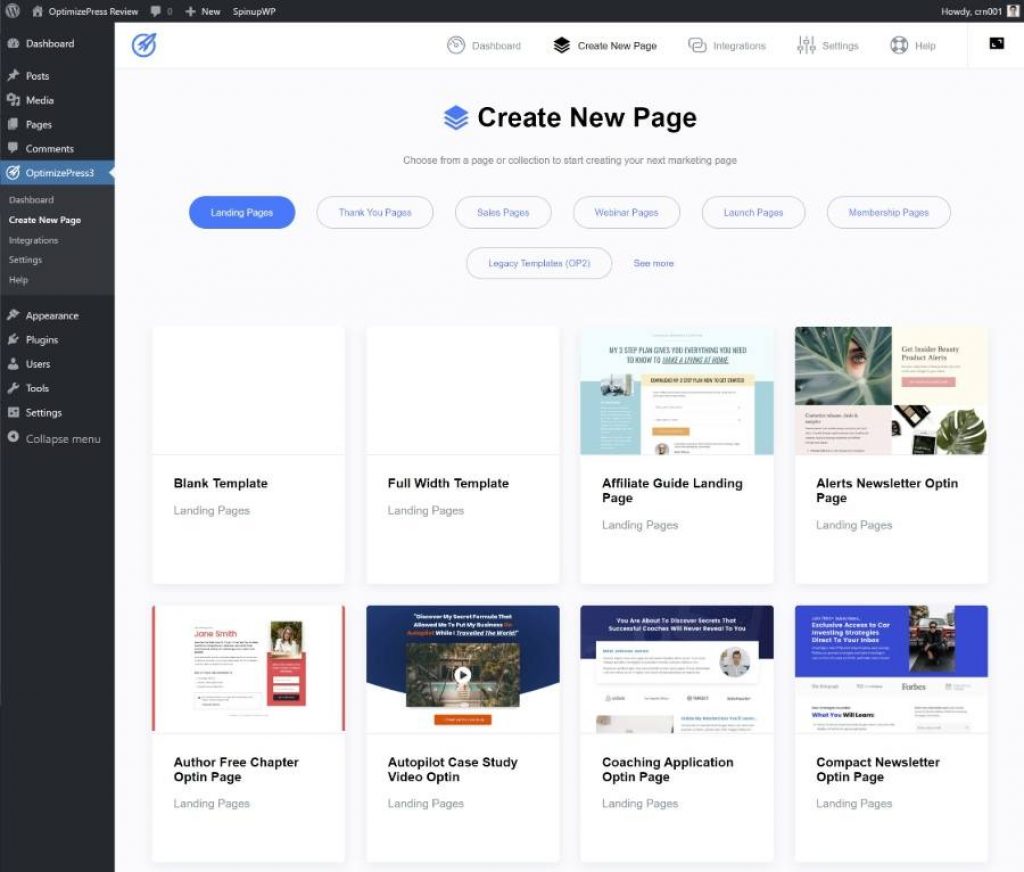Collapse the WordPress sidebar menu
Viewport: 1024px width, 872px height.
pos(62,438)
